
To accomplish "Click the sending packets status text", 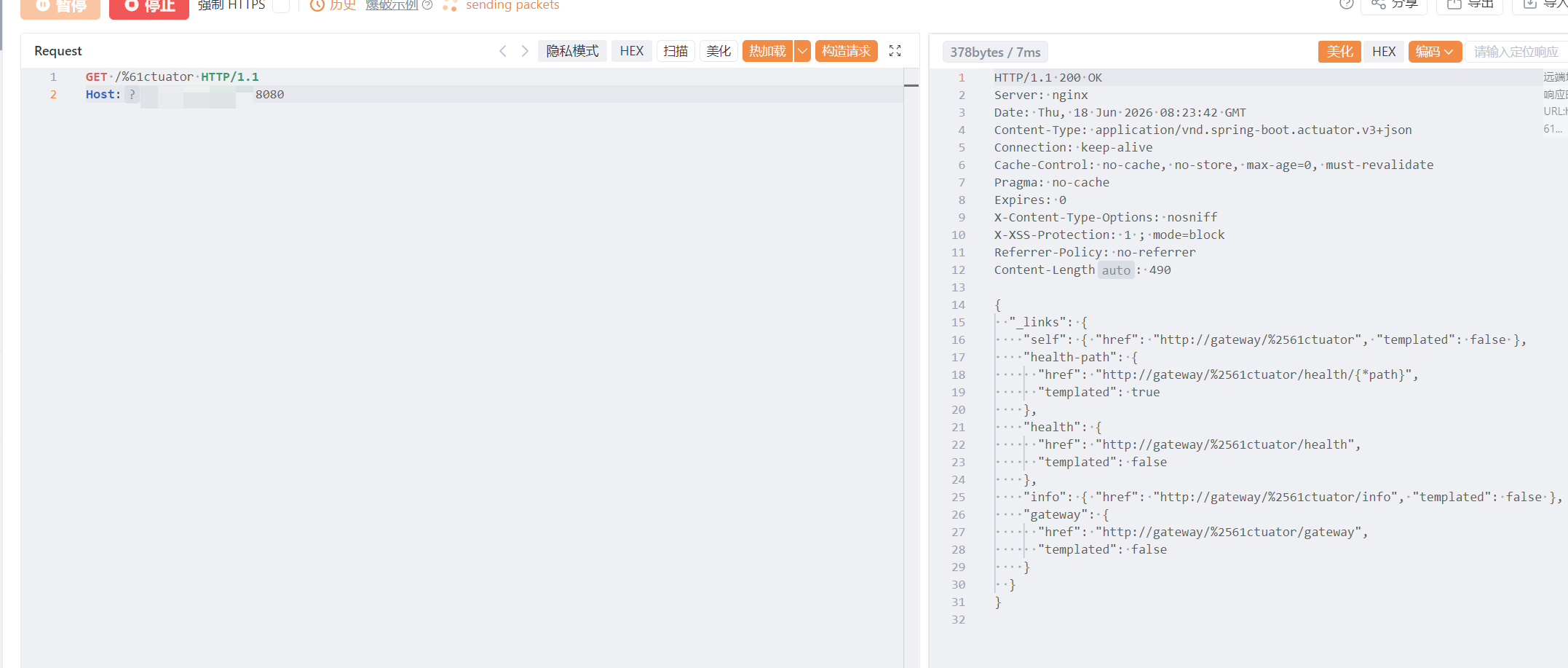I will (x=512, y=6).
